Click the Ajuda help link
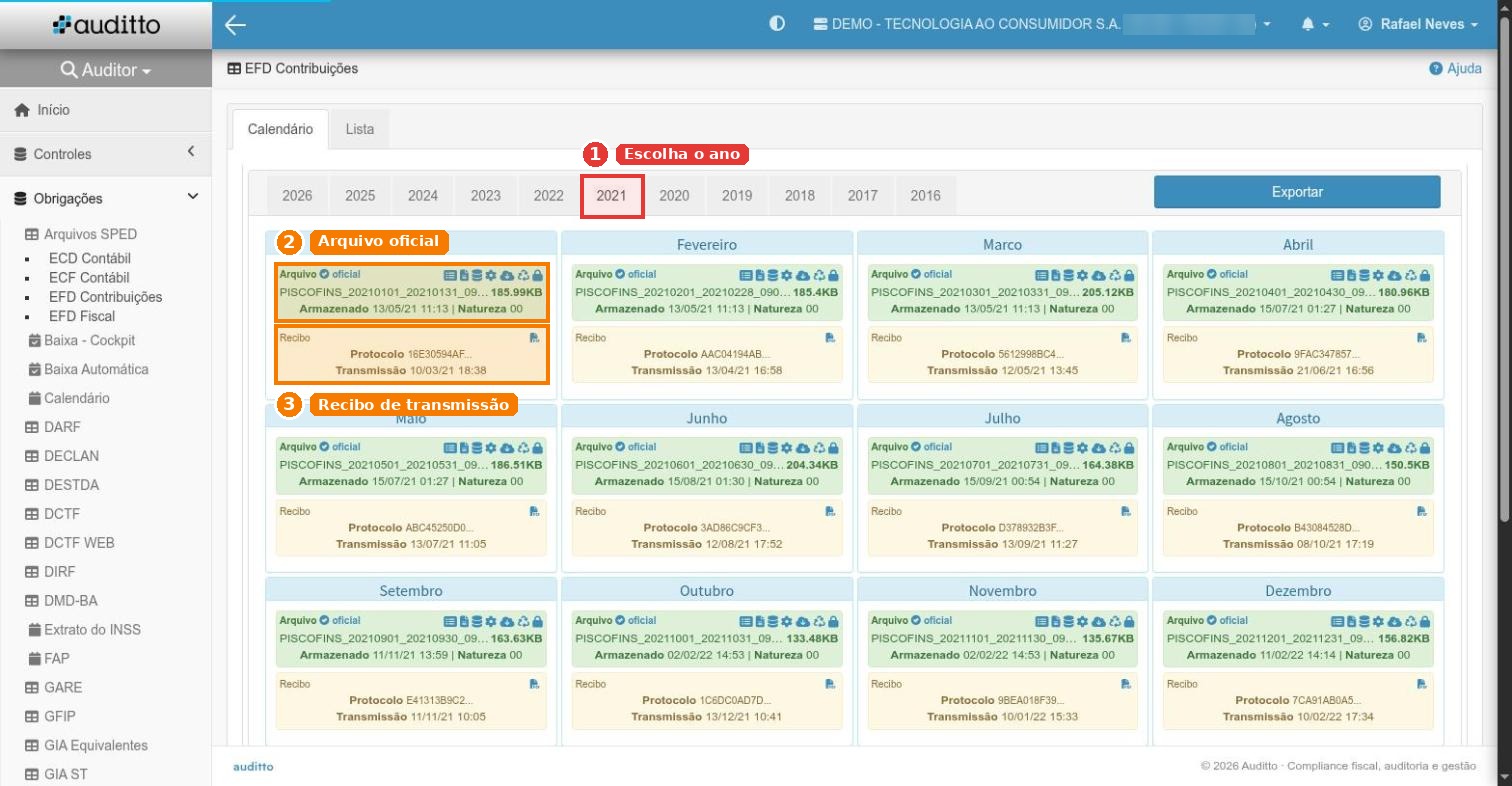The image size is (1512, 786). coord(1455,69)
